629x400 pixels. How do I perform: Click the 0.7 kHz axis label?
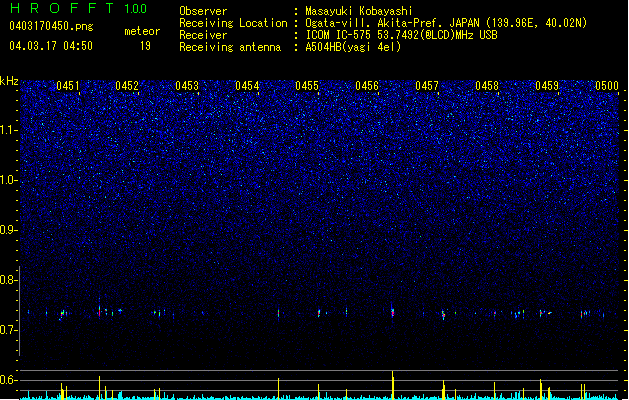pyautogui.click(x=8, y=330)
